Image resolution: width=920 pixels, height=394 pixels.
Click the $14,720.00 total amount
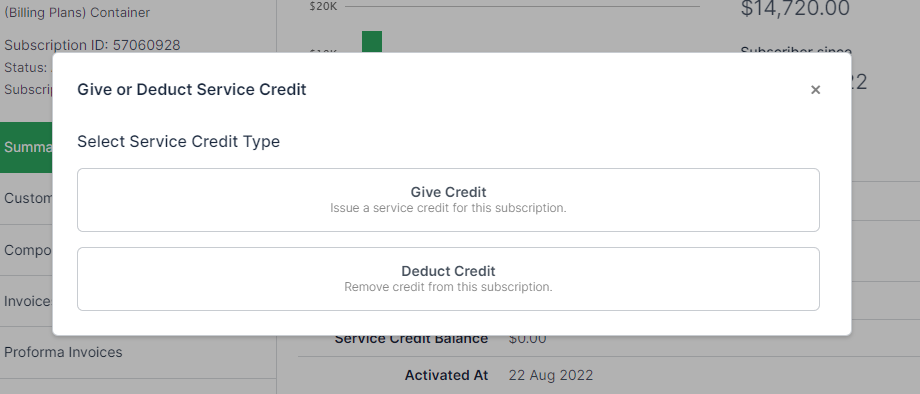pyautogui.click(x=795, y=9)
